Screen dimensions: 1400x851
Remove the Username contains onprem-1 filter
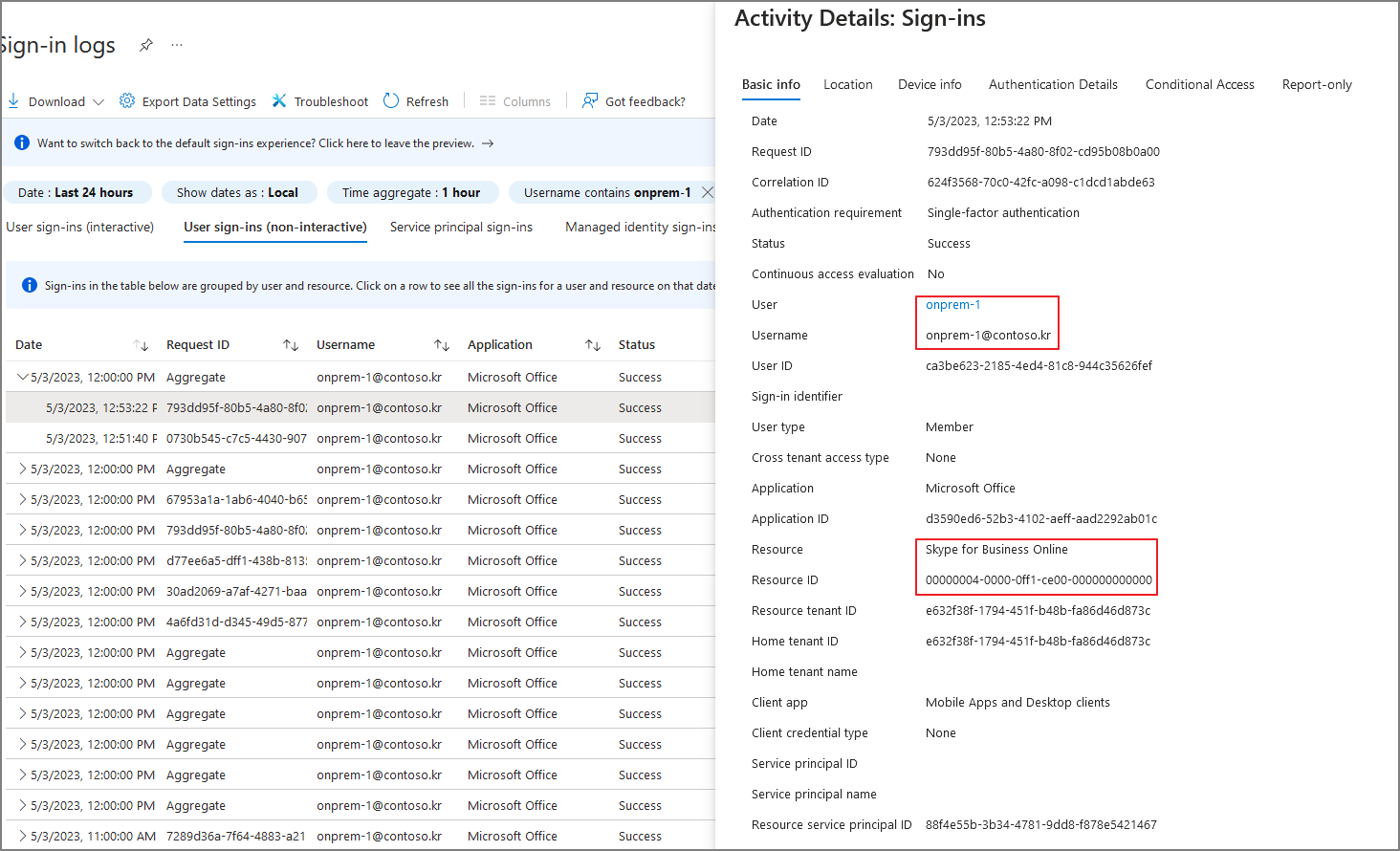tap(708, 192)
